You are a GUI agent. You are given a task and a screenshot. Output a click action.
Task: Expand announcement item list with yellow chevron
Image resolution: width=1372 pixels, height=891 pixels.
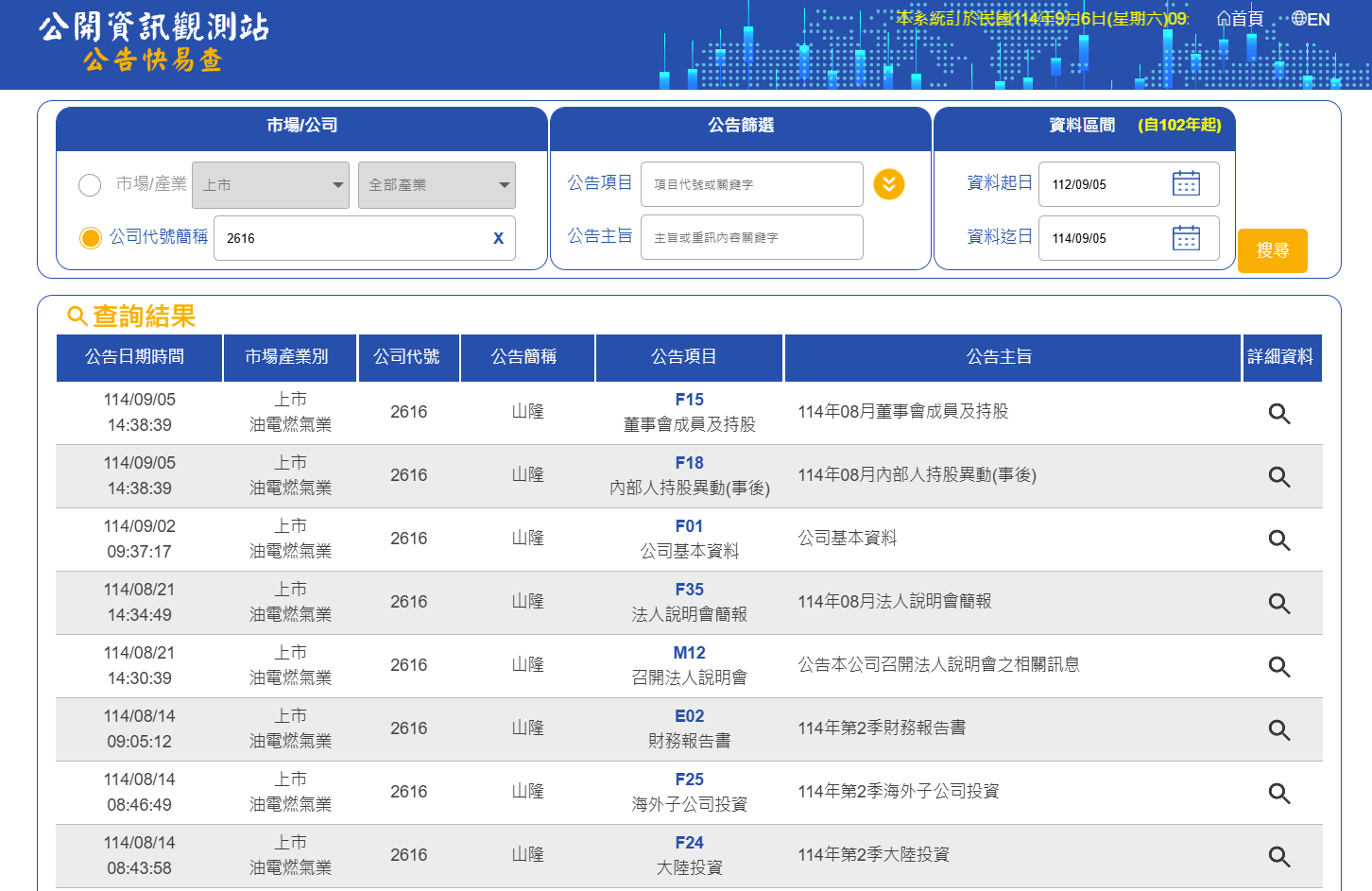pyautogui.click(x=888, y=184)
